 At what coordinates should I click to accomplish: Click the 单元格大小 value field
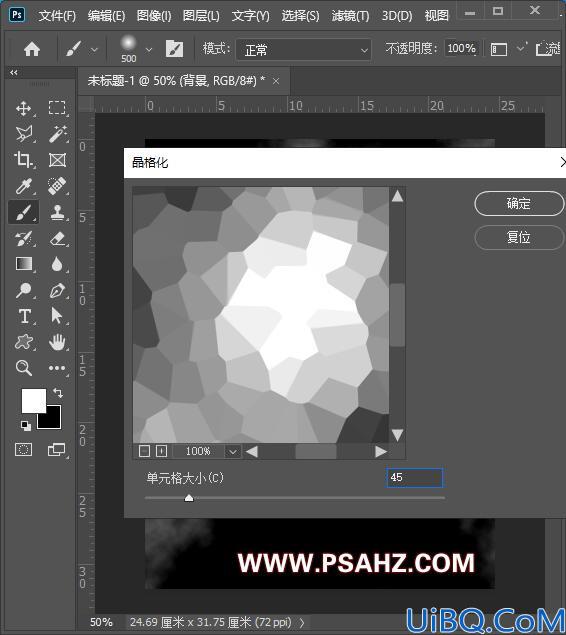(x=415, y=478)
